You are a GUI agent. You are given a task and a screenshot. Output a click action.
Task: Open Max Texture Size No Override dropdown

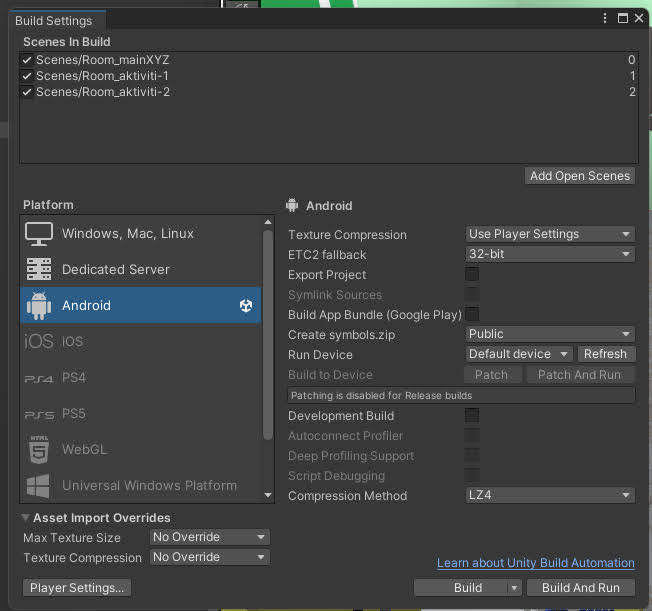coord(210,537)
